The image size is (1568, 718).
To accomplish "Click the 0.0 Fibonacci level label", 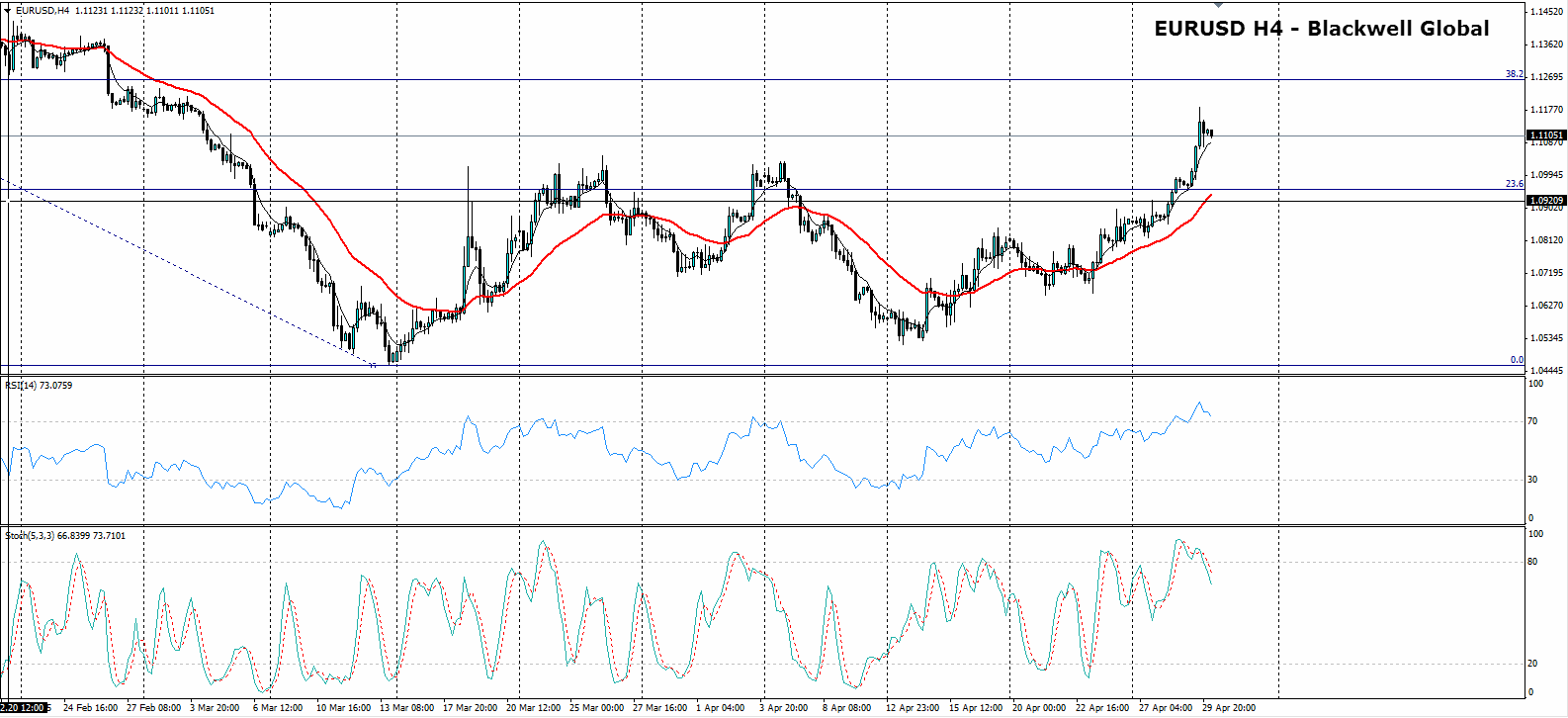I will point(1517,360).
